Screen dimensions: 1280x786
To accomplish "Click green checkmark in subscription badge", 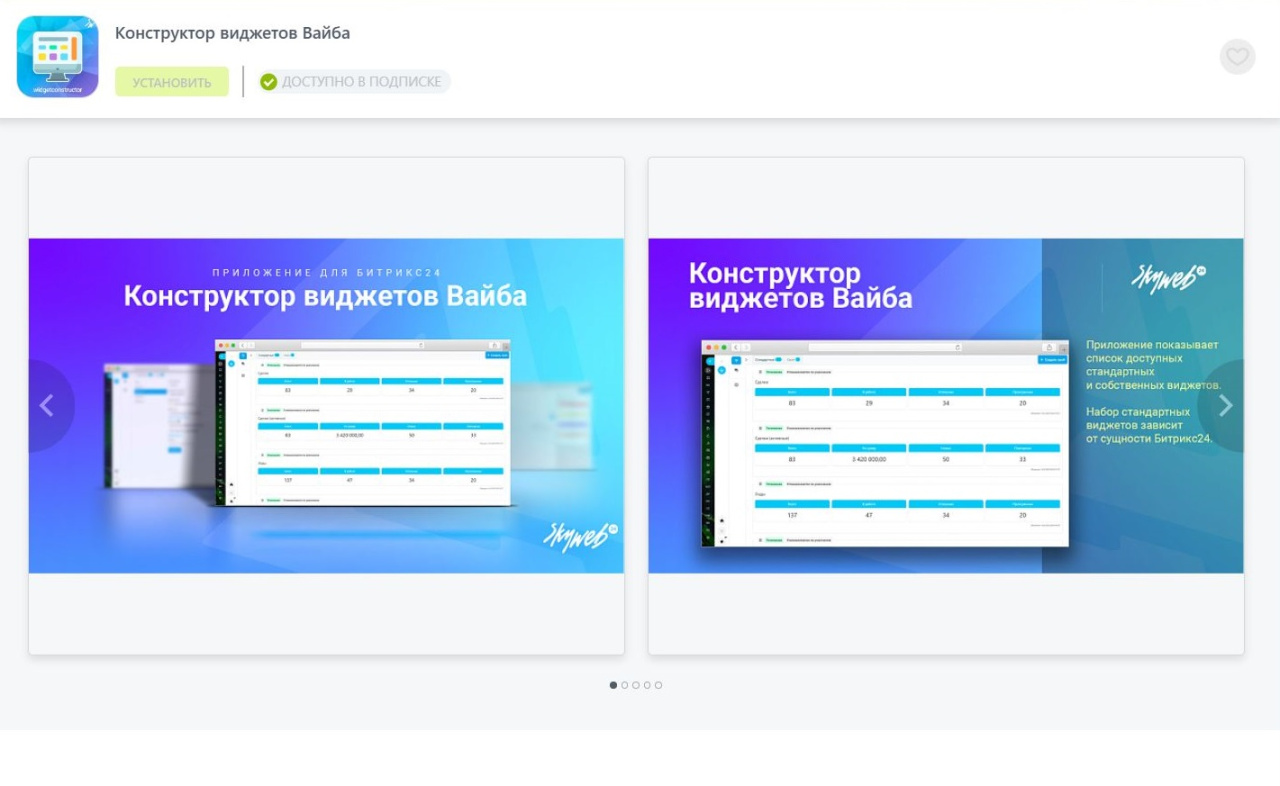I will point(268,82).
